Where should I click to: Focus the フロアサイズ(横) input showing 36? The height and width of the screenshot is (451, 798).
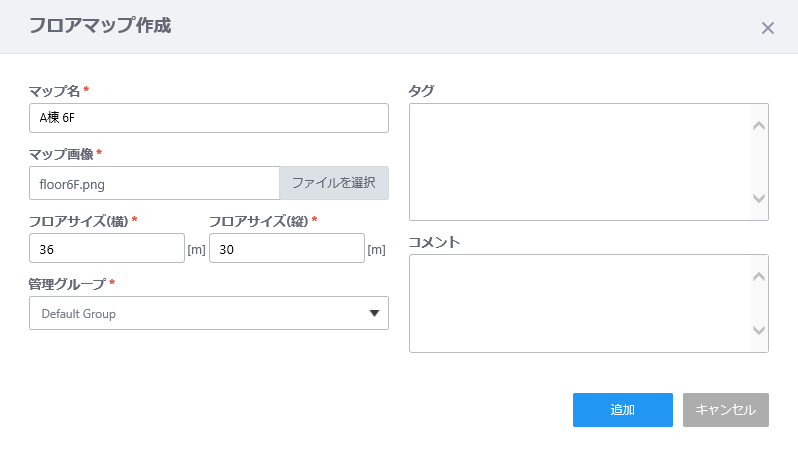tap(106, 248)
